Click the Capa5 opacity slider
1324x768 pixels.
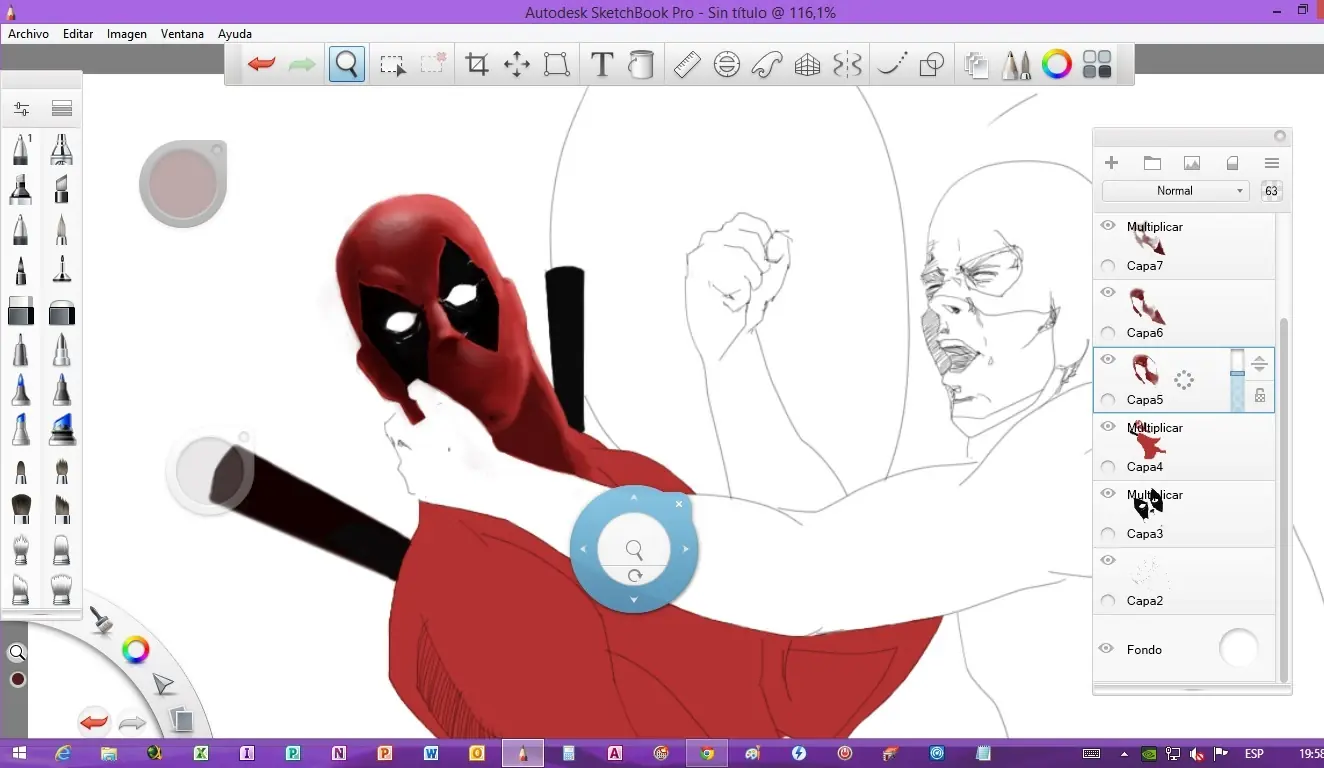coord(1238,380)
